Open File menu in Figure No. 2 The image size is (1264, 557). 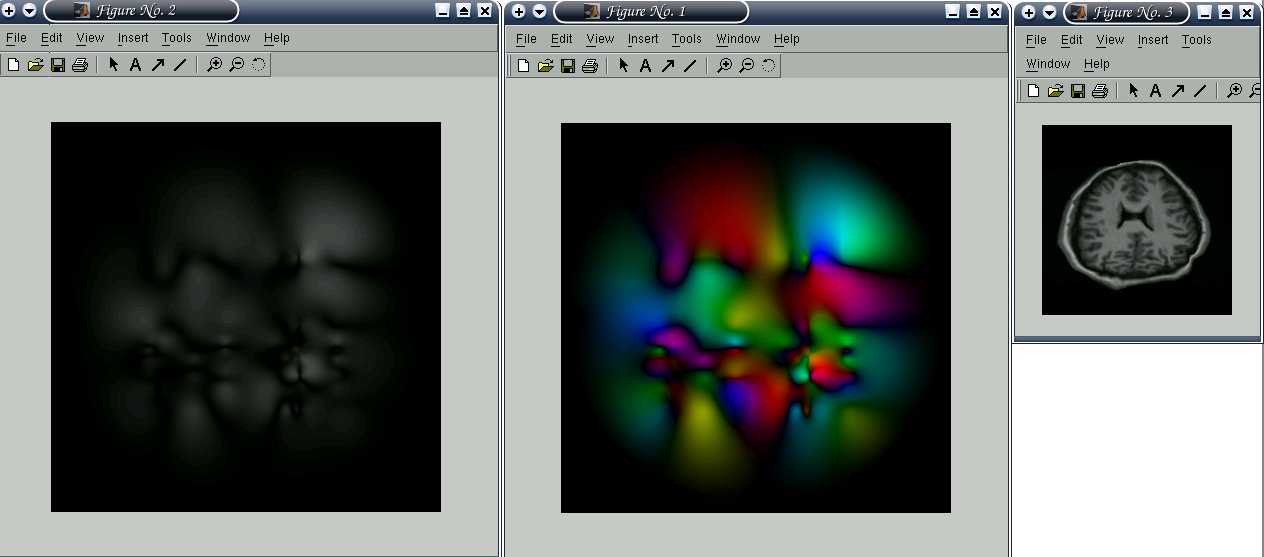[x=16, y=38]
